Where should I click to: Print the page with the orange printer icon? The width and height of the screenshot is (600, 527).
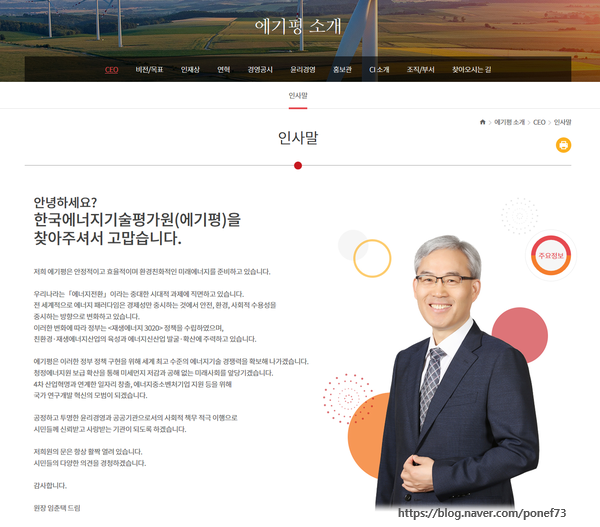click(563, 145)
